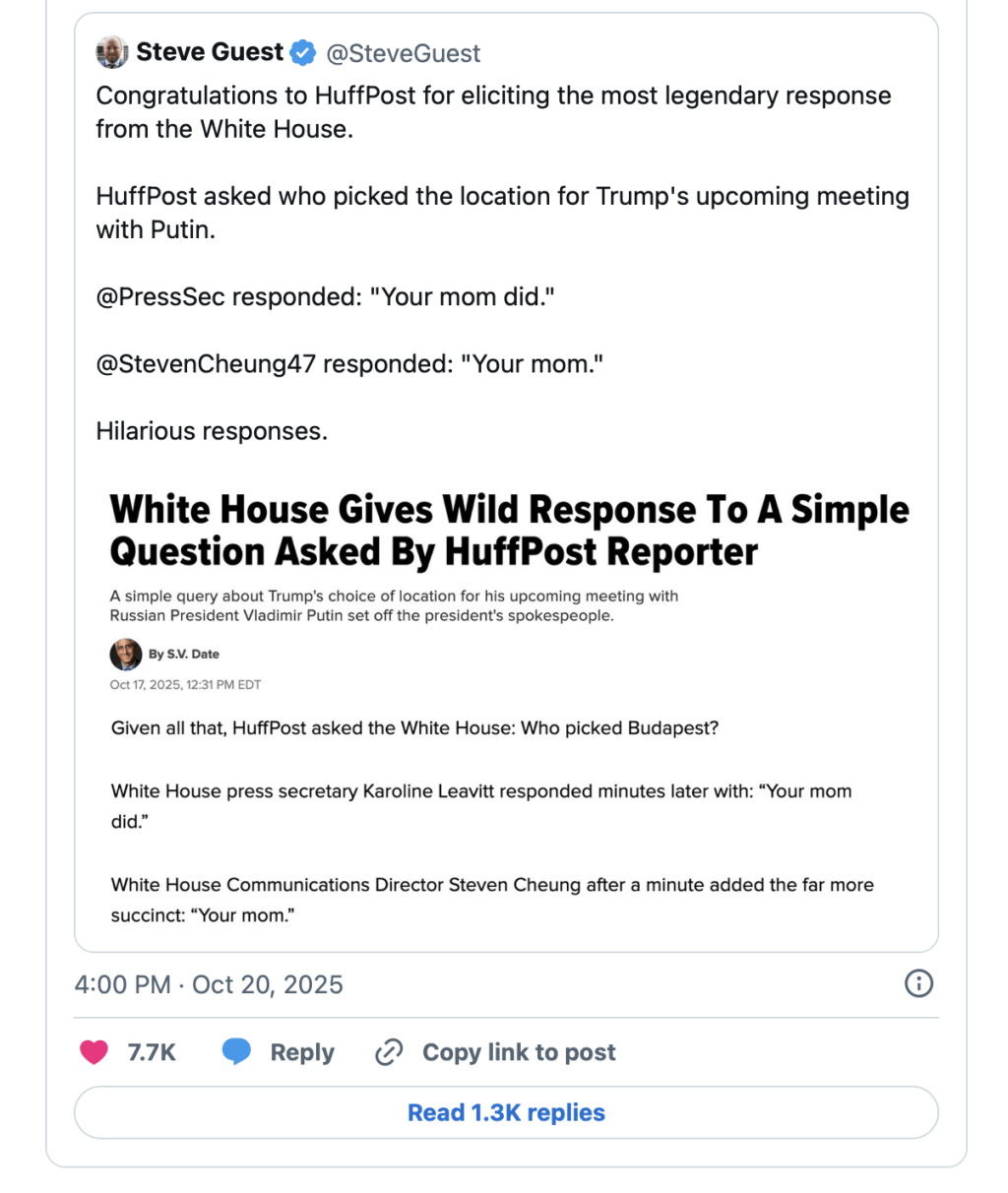Open the "Read 1.3K replies" button
This screenshot has height=1193, width=1008.
pyautogui.click(x=506, y=1112)
